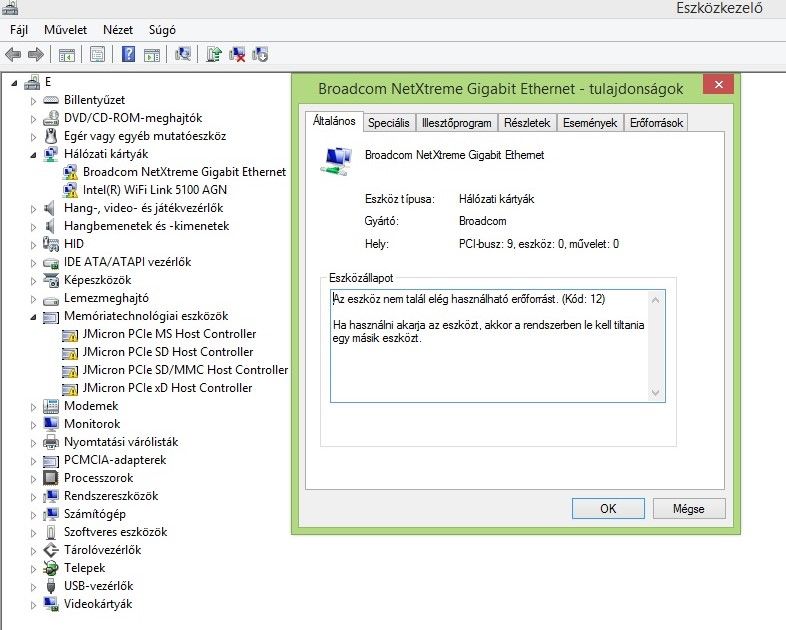Expand the Monitorok category
Screen dimensions: 786x630
click(34, 425)
